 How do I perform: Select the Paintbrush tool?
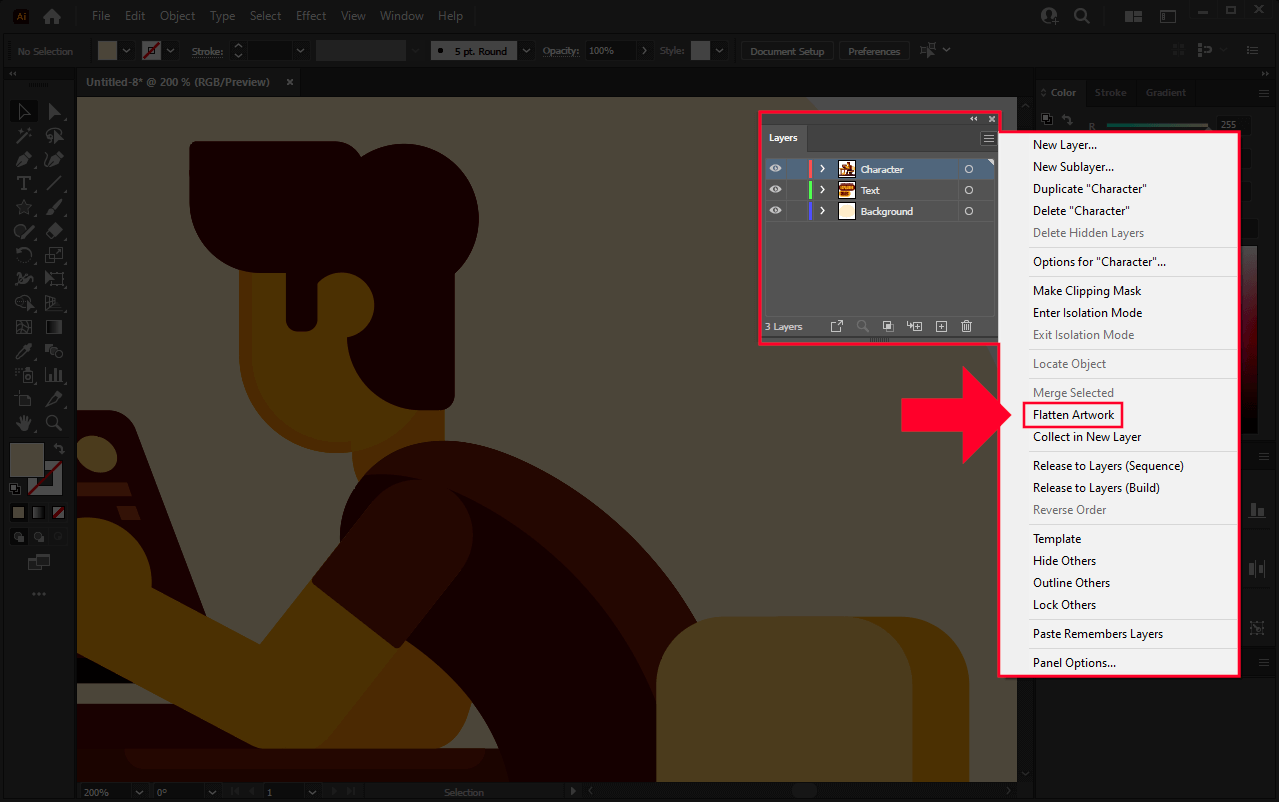tap(54, 207)
